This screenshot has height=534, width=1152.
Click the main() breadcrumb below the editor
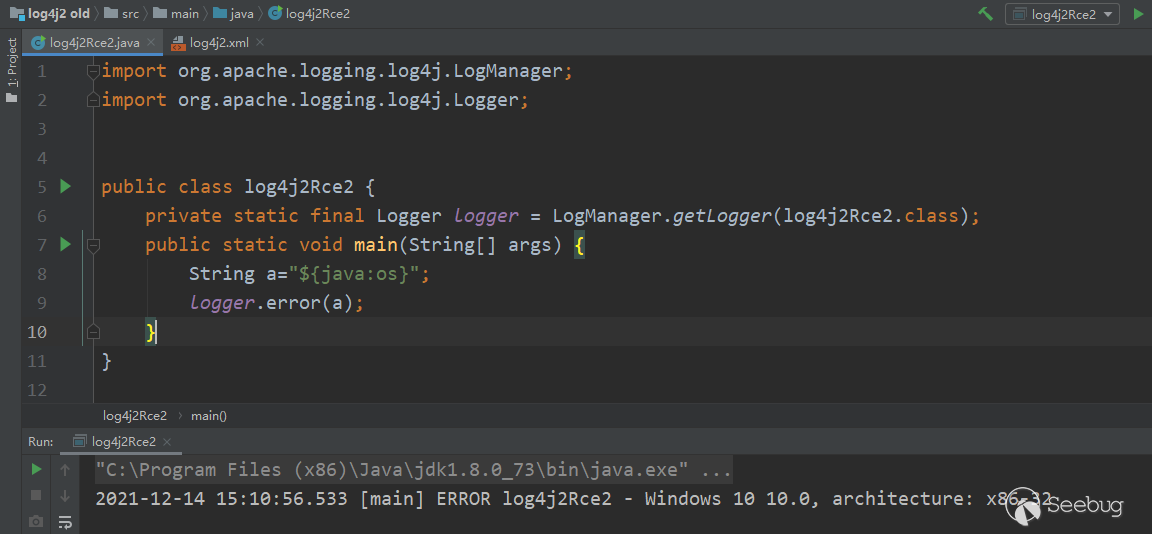coord(209,416)
